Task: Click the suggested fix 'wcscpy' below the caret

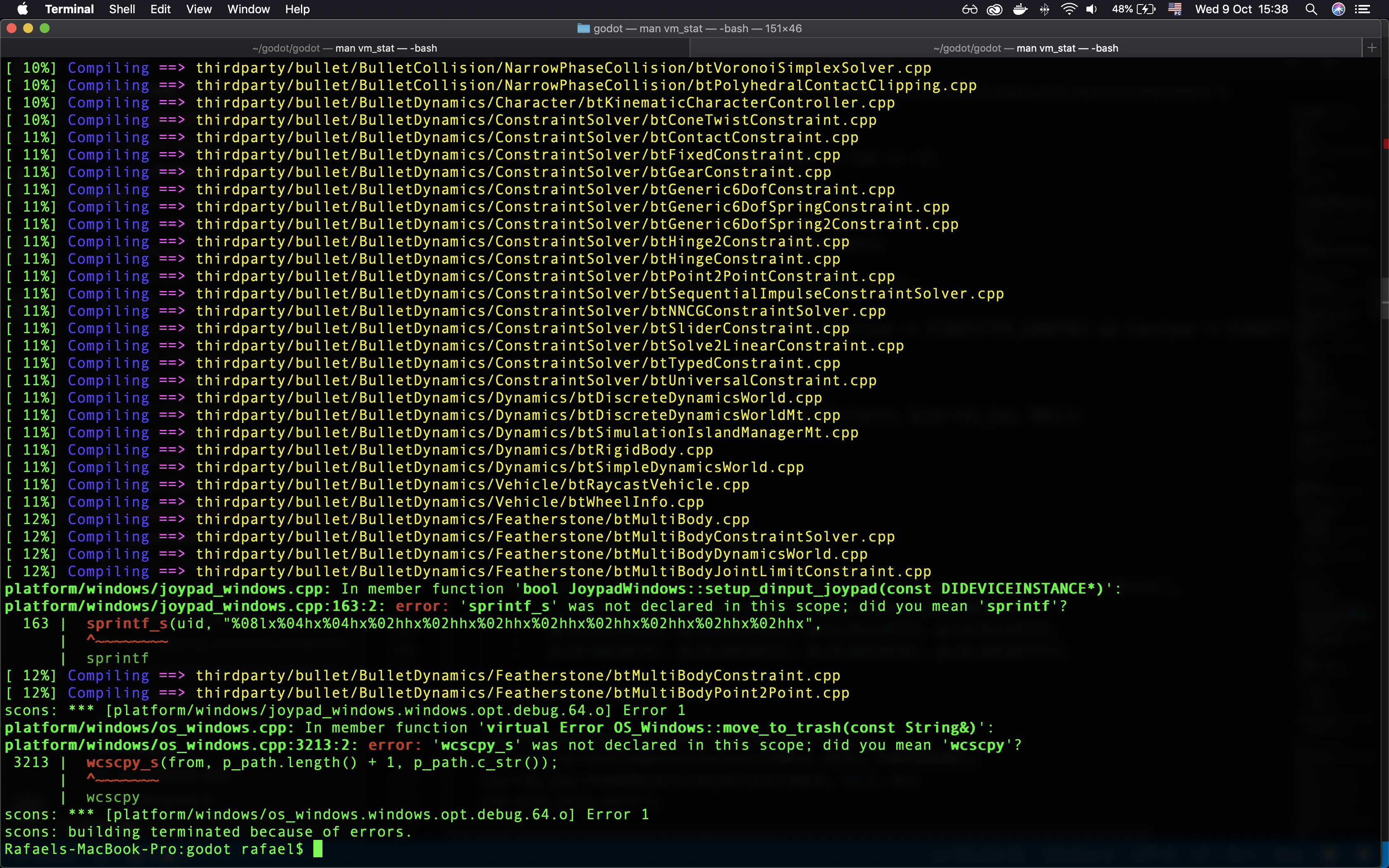Action: coord(113,797)
